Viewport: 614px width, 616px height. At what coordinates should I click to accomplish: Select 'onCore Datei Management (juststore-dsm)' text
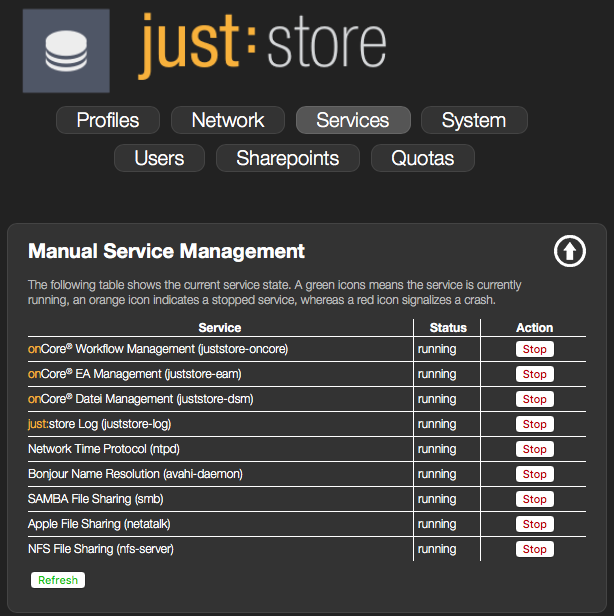coord(141,399)
